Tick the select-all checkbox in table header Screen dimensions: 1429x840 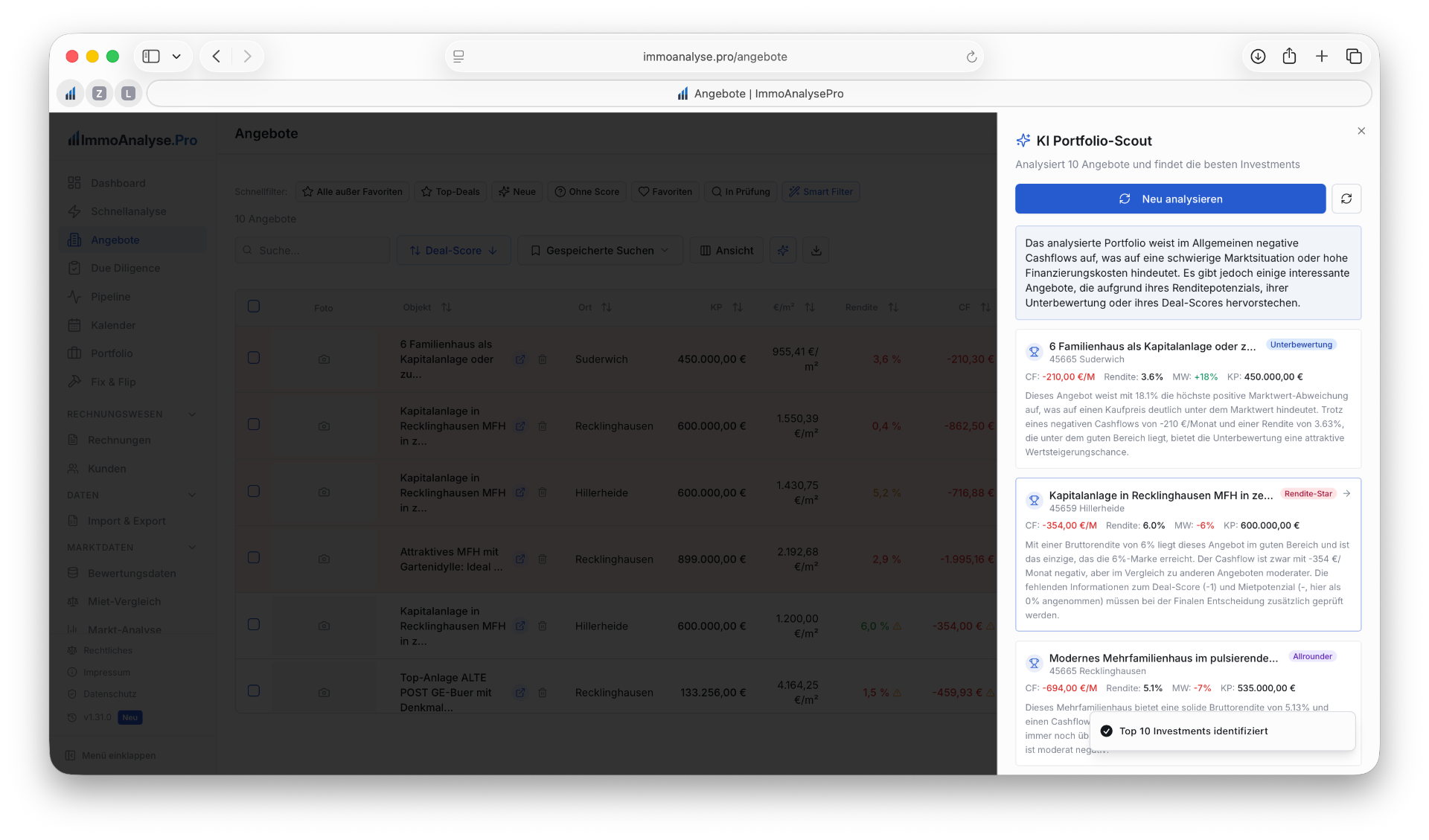(254, 307)
